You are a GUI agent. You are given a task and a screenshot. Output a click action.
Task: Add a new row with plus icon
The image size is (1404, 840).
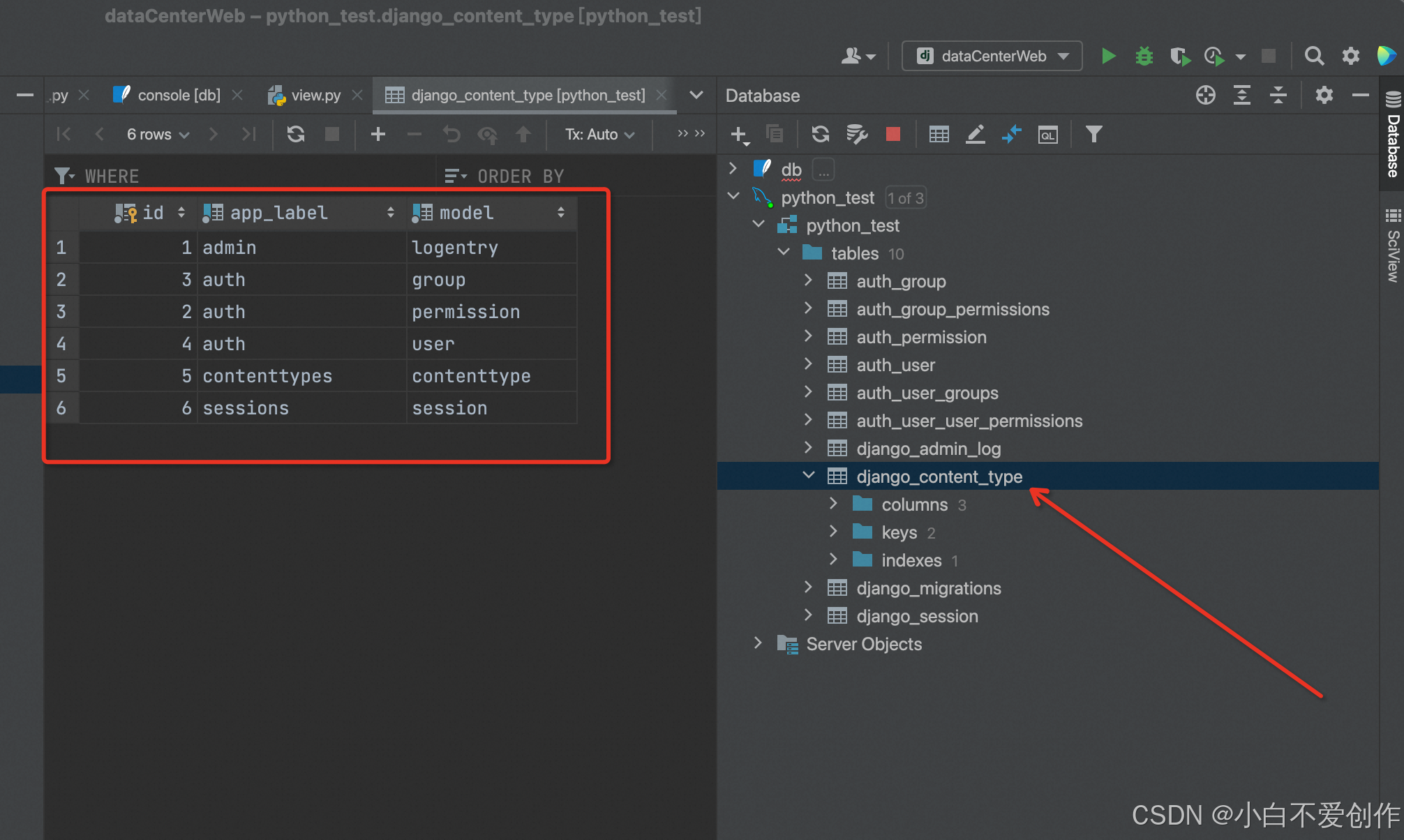click(x=378, y=134)
